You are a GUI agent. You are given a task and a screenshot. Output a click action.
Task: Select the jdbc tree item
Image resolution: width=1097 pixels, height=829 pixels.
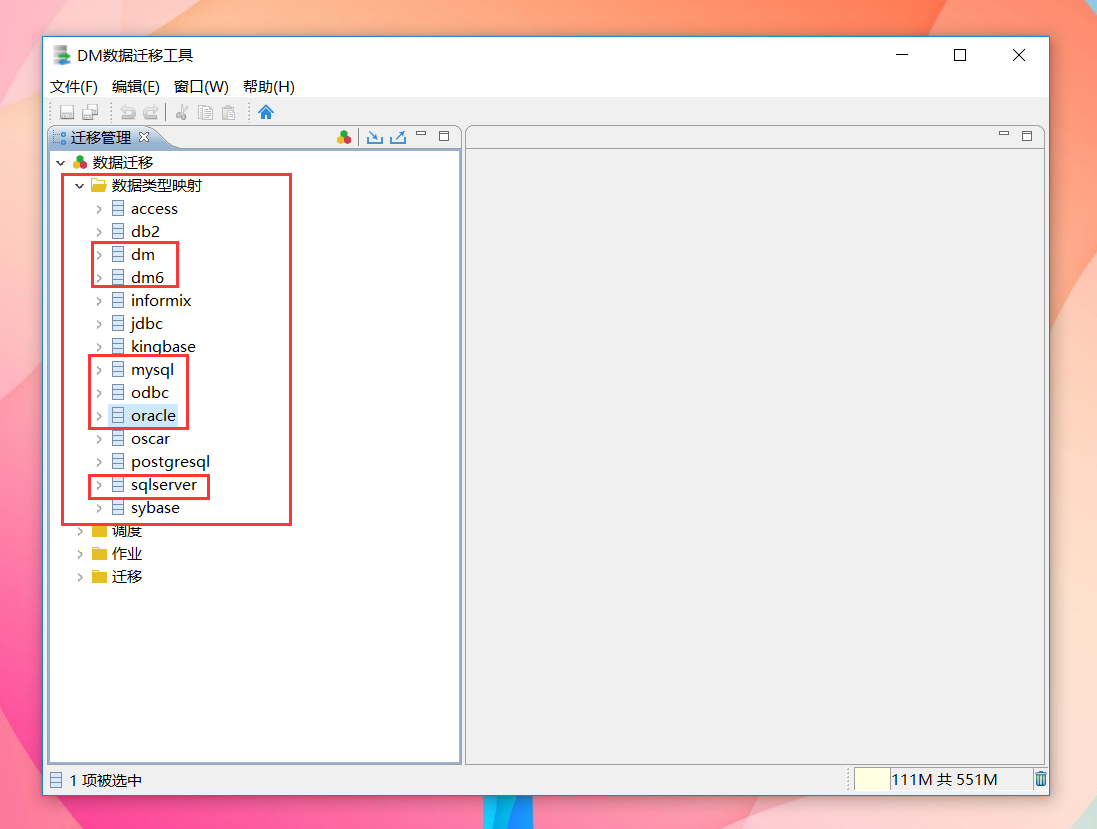coord(146,324)
